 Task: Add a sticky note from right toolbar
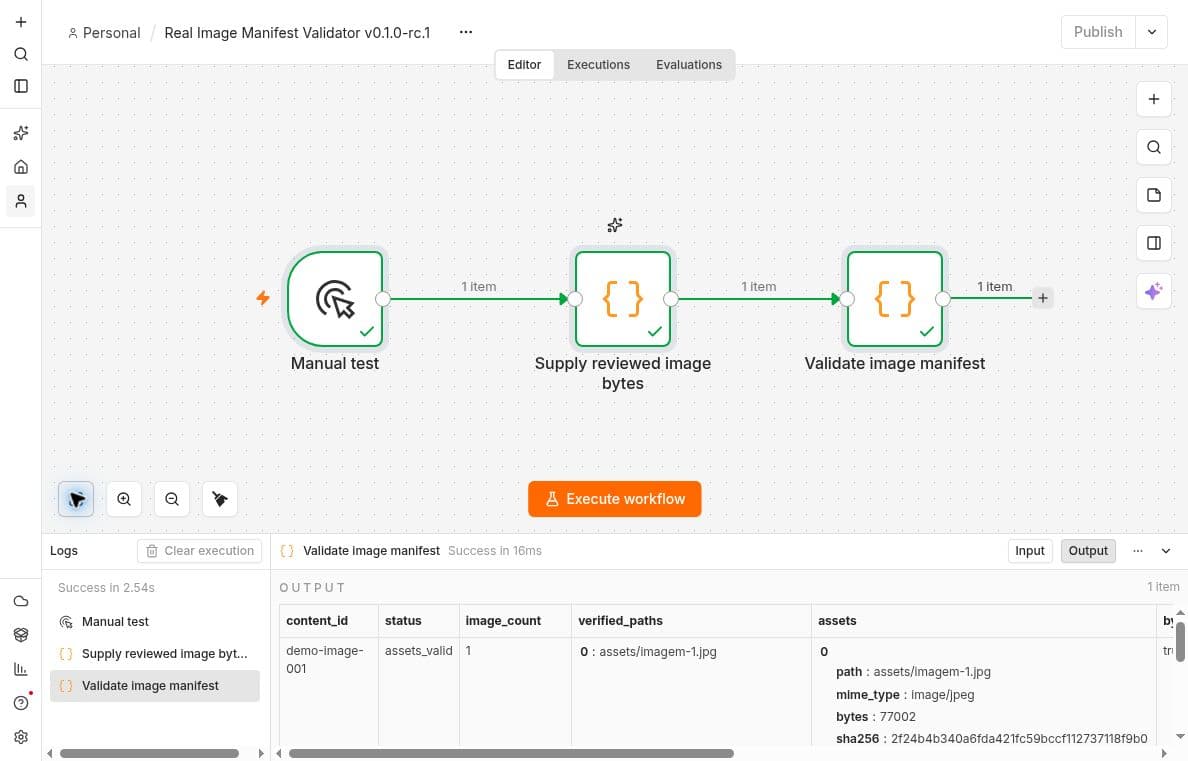(1154, 195)
